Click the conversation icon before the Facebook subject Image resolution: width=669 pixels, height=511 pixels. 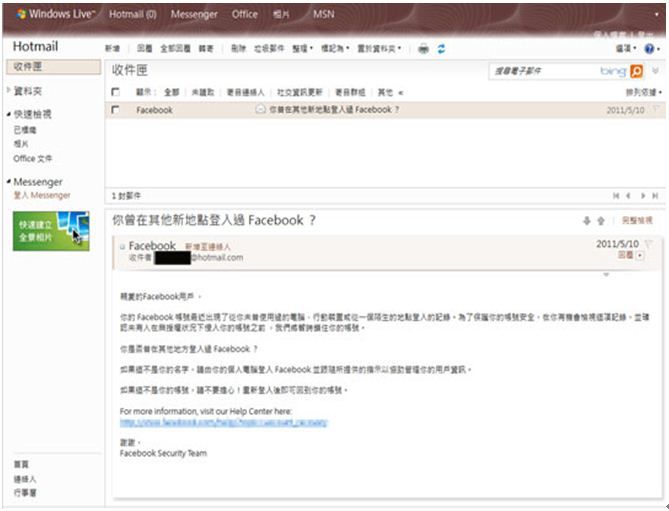coord(260,109)
